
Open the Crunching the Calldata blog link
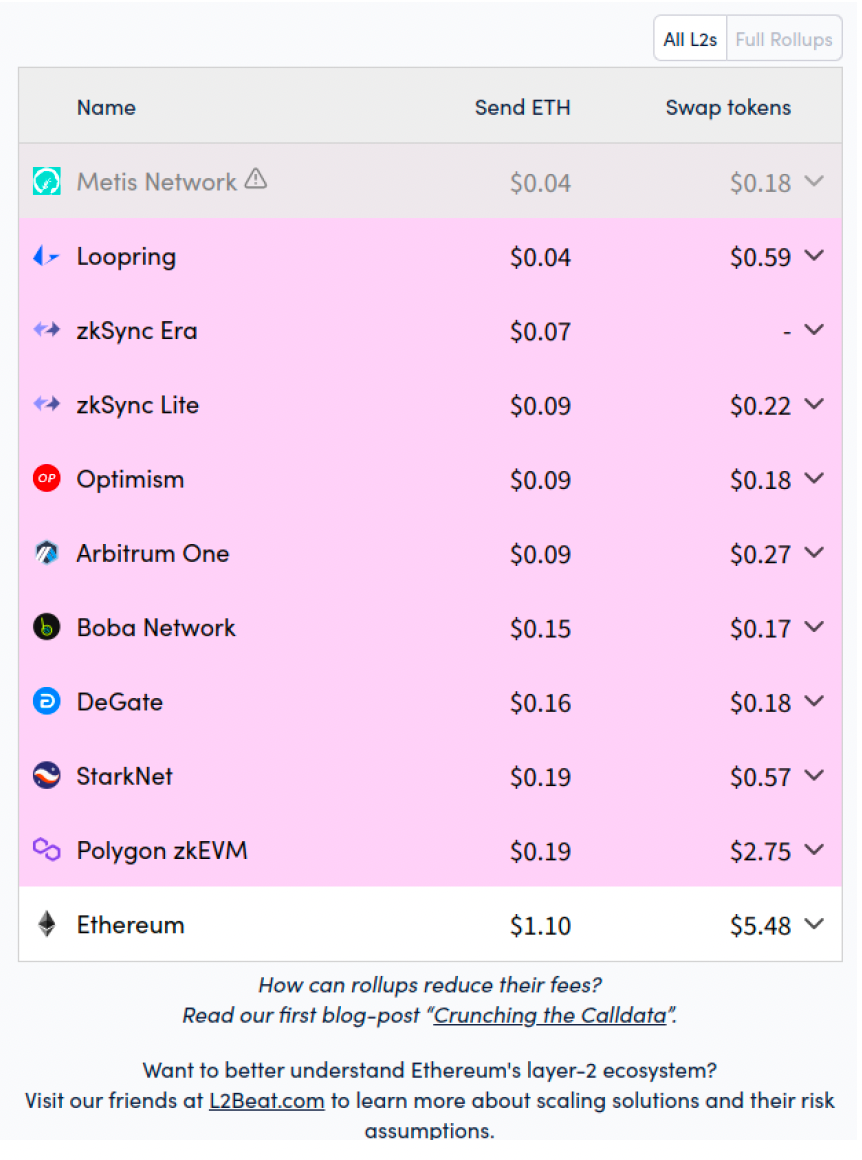pos(550,1016)
